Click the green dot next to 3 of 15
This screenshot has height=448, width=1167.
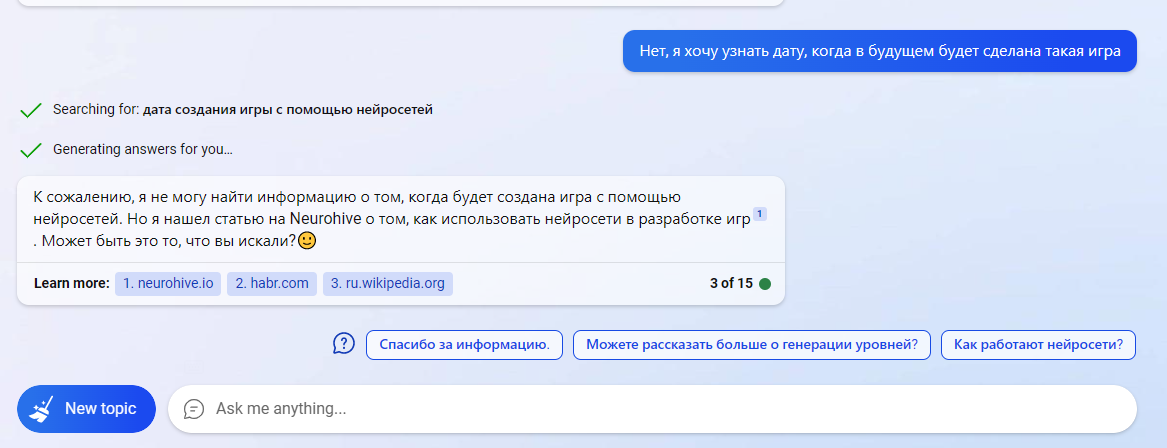click(x=764, y=284)
